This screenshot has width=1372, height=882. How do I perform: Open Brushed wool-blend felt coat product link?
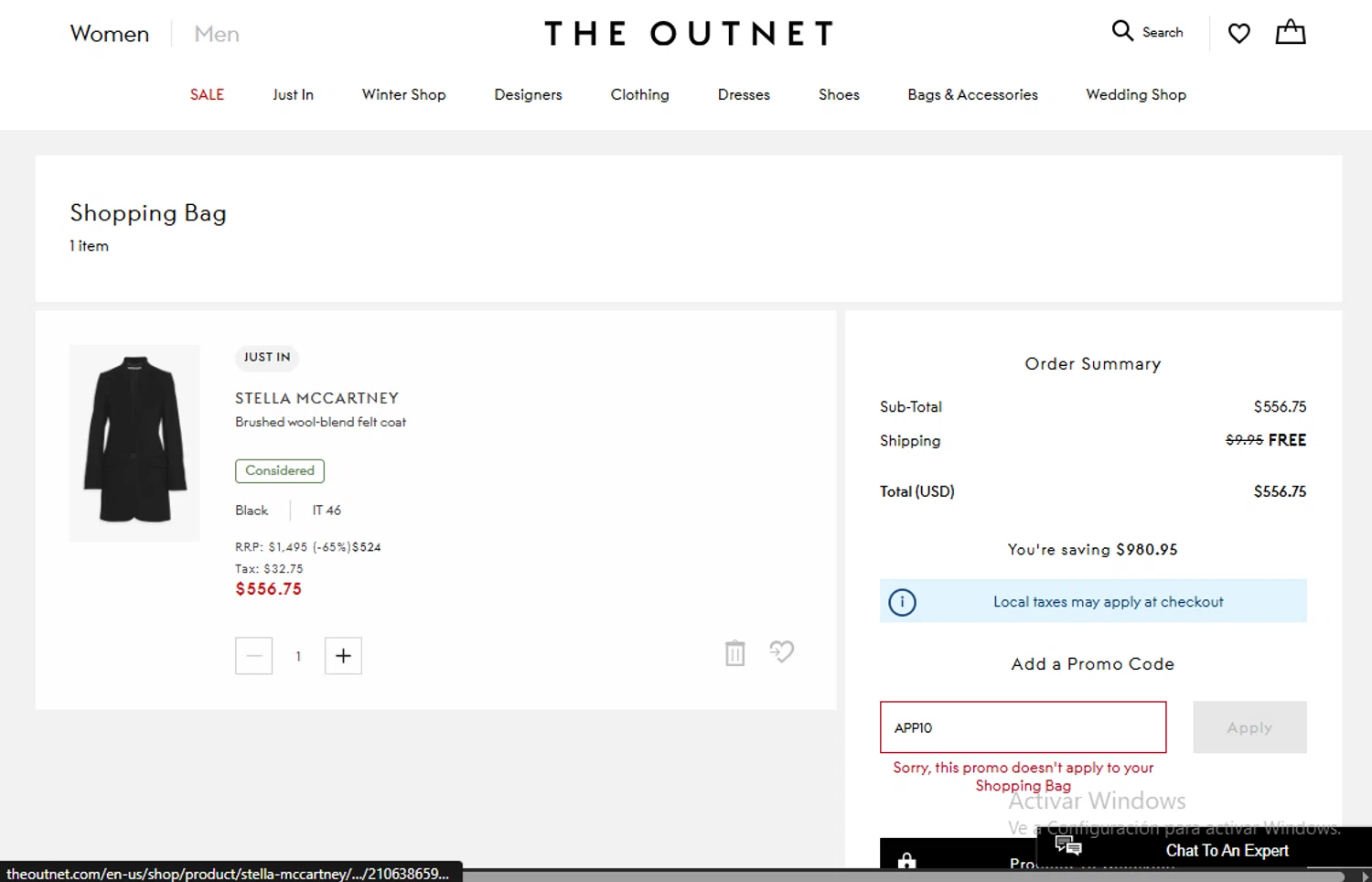tap(320, 422)
